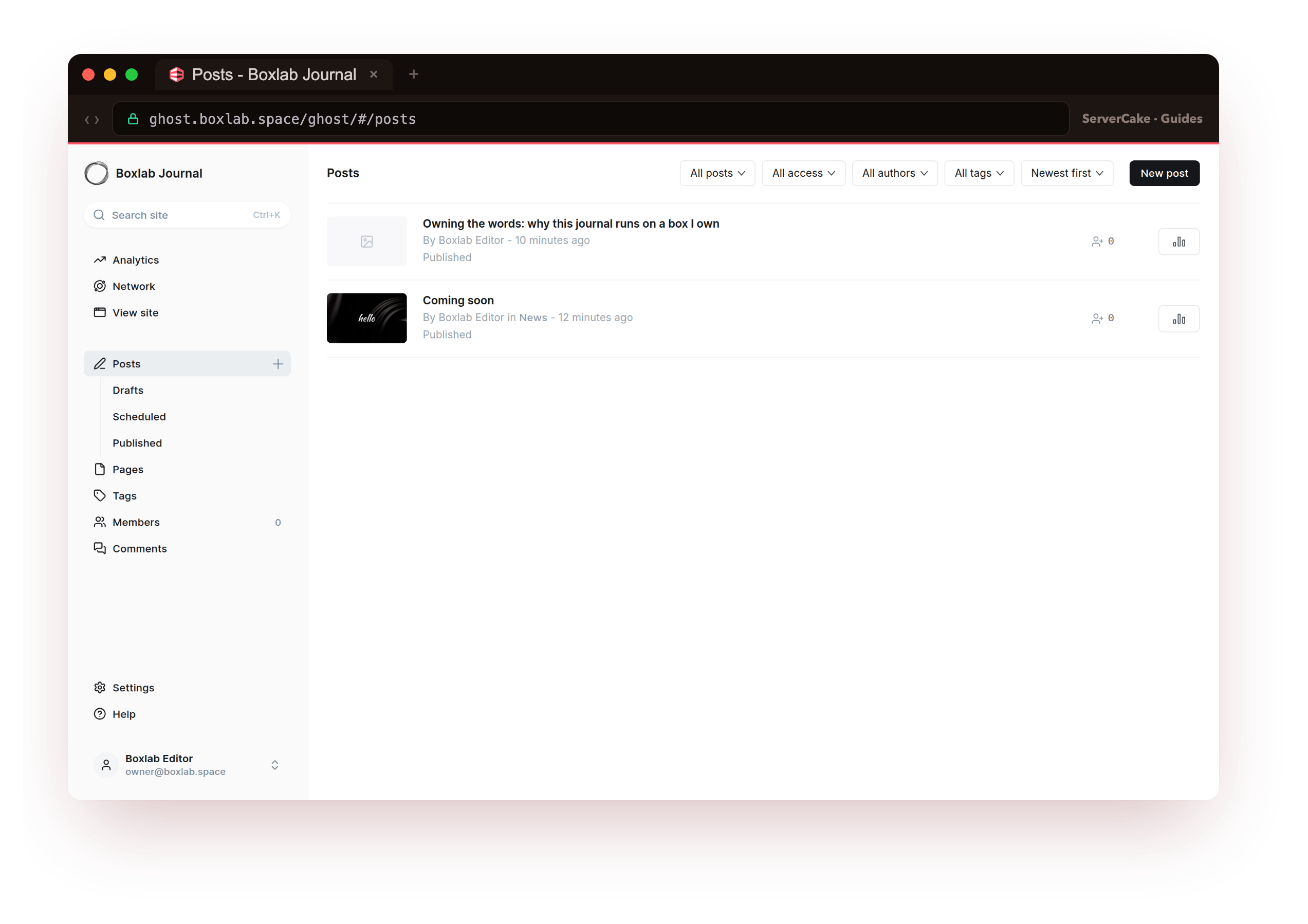The height and width of the screenshot is (924, 1308).
Task: Open the 'Coming soon' post
Action: tap(458, 300)
